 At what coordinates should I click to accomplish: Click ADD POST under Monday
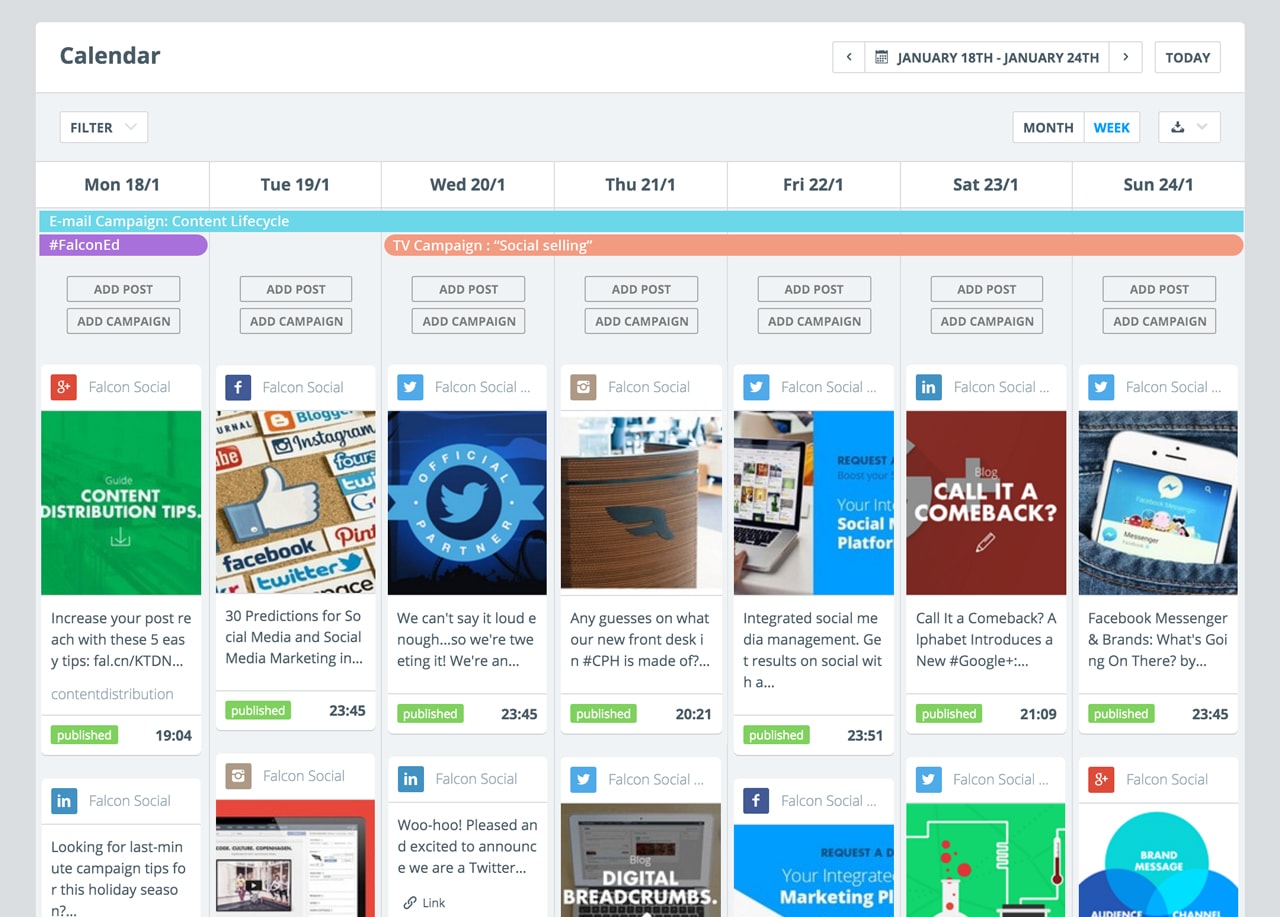[x=123, y=289]
